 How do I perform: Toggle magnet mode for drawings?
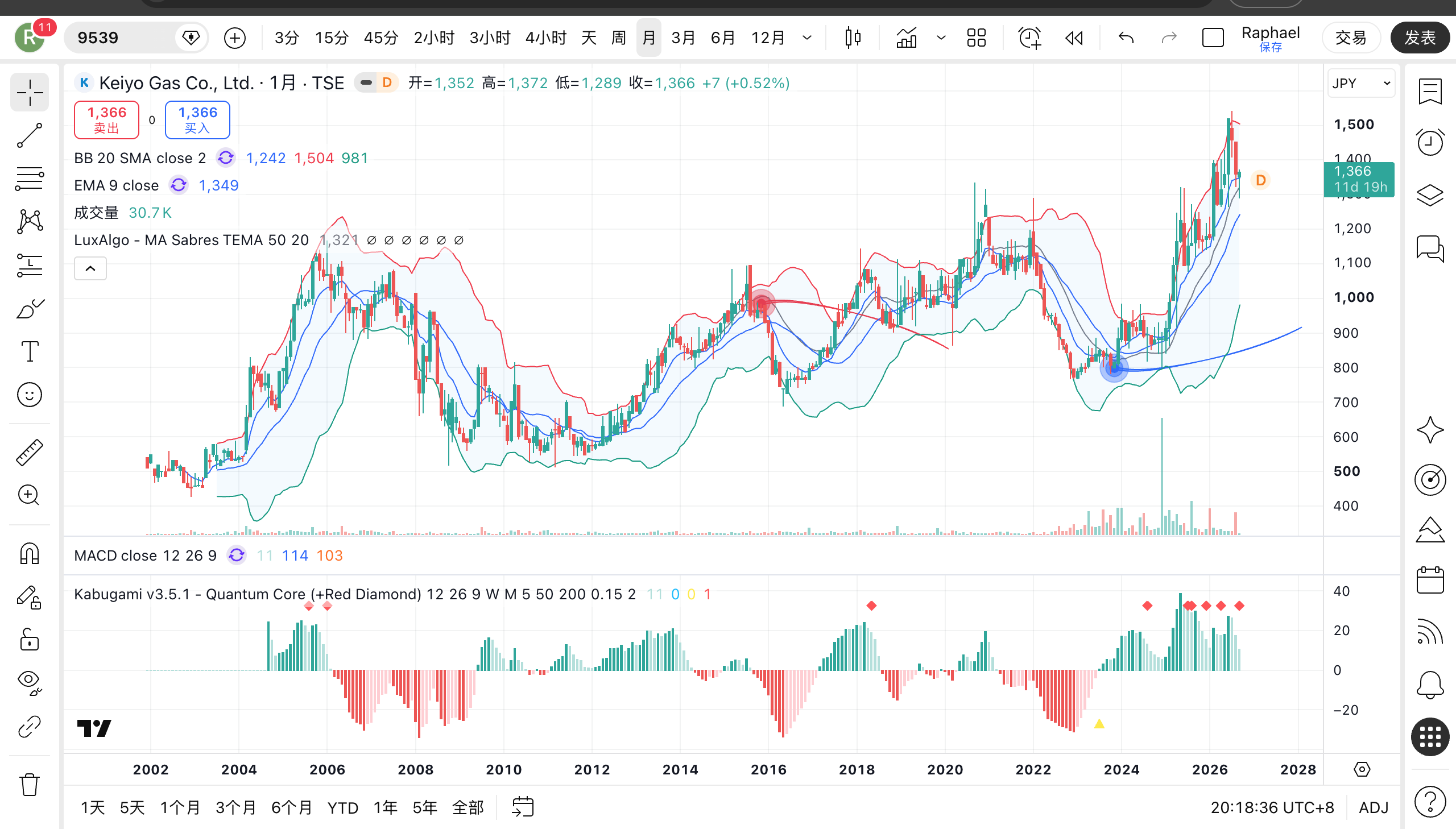point(30,553)
